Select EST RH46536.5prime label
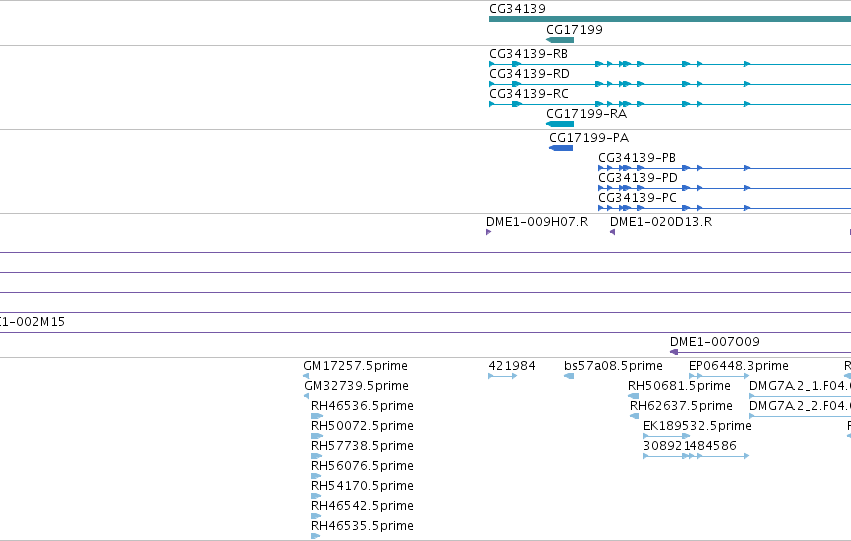Screen dimensions: 851x541 click(x=362, y=406)
